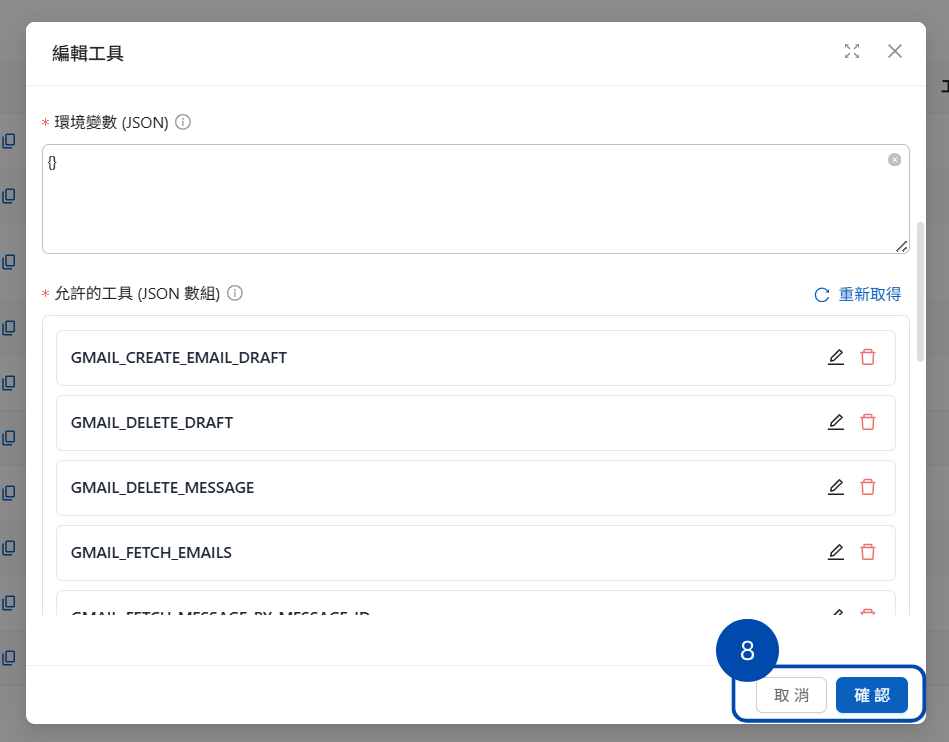949x742 pixels.
Task: Click the dialog's vertical scrollbar
Action: point(921,290)
